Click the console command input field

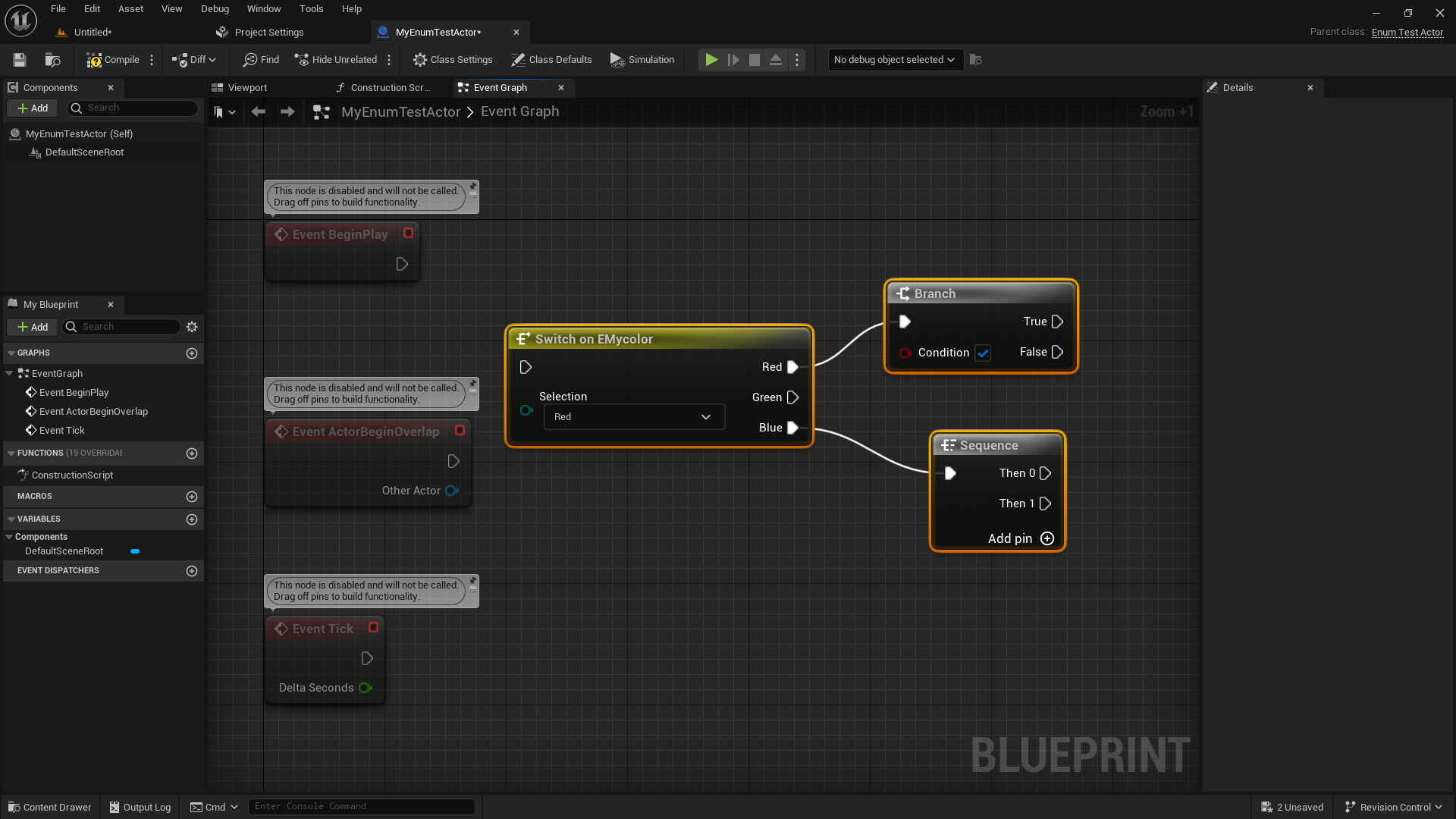[x=362, y=807]
